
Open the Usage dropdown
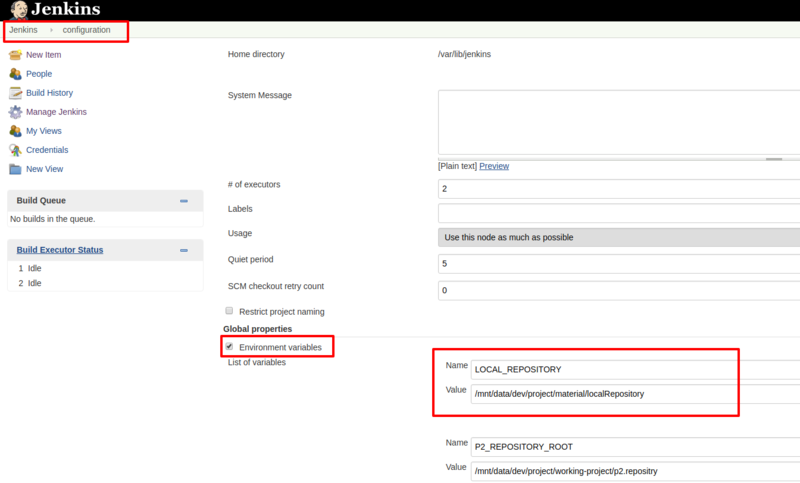[x=619, y=237]
